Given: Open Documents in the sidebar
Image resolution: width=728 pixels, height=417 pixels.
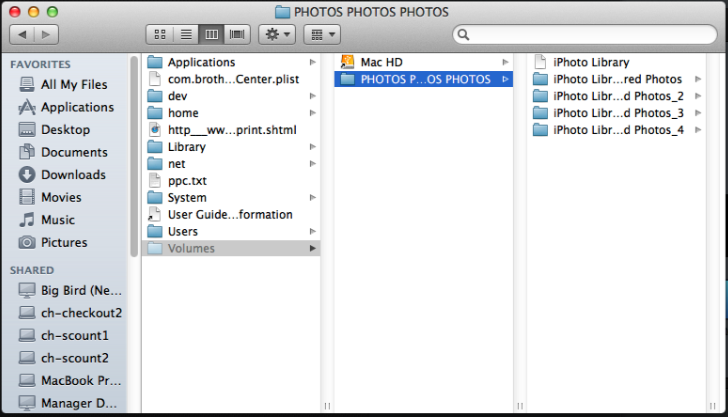Looking at the screenshot, I should pyautogui.click(x=64, y=152).
